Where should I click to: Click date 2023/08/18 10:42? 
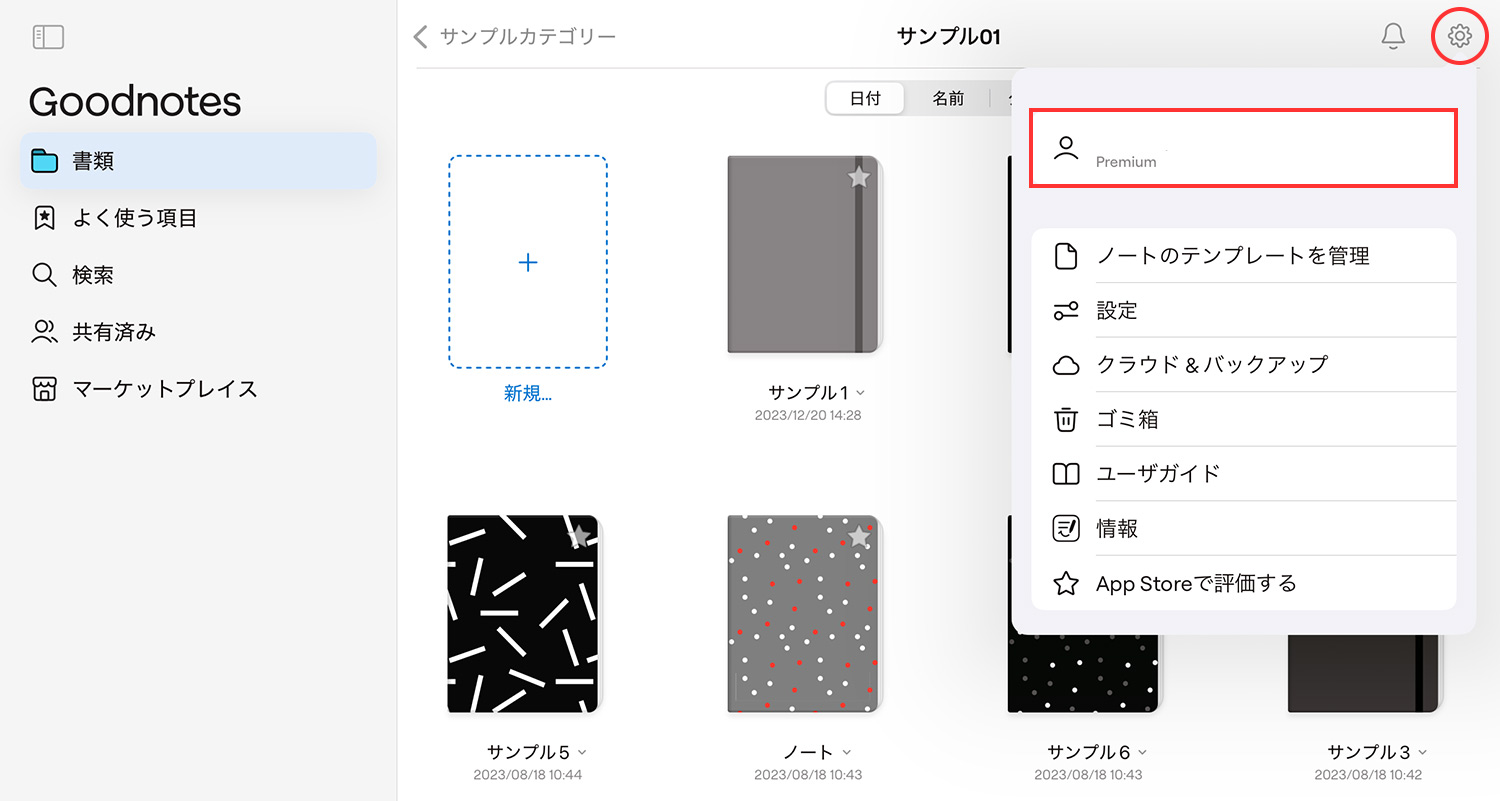point(1368,775)
